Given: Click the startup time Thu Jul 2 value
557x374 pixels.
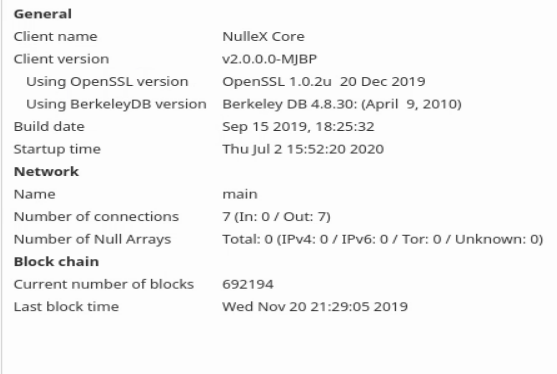Looking at the screenshot, I should 303,149.
